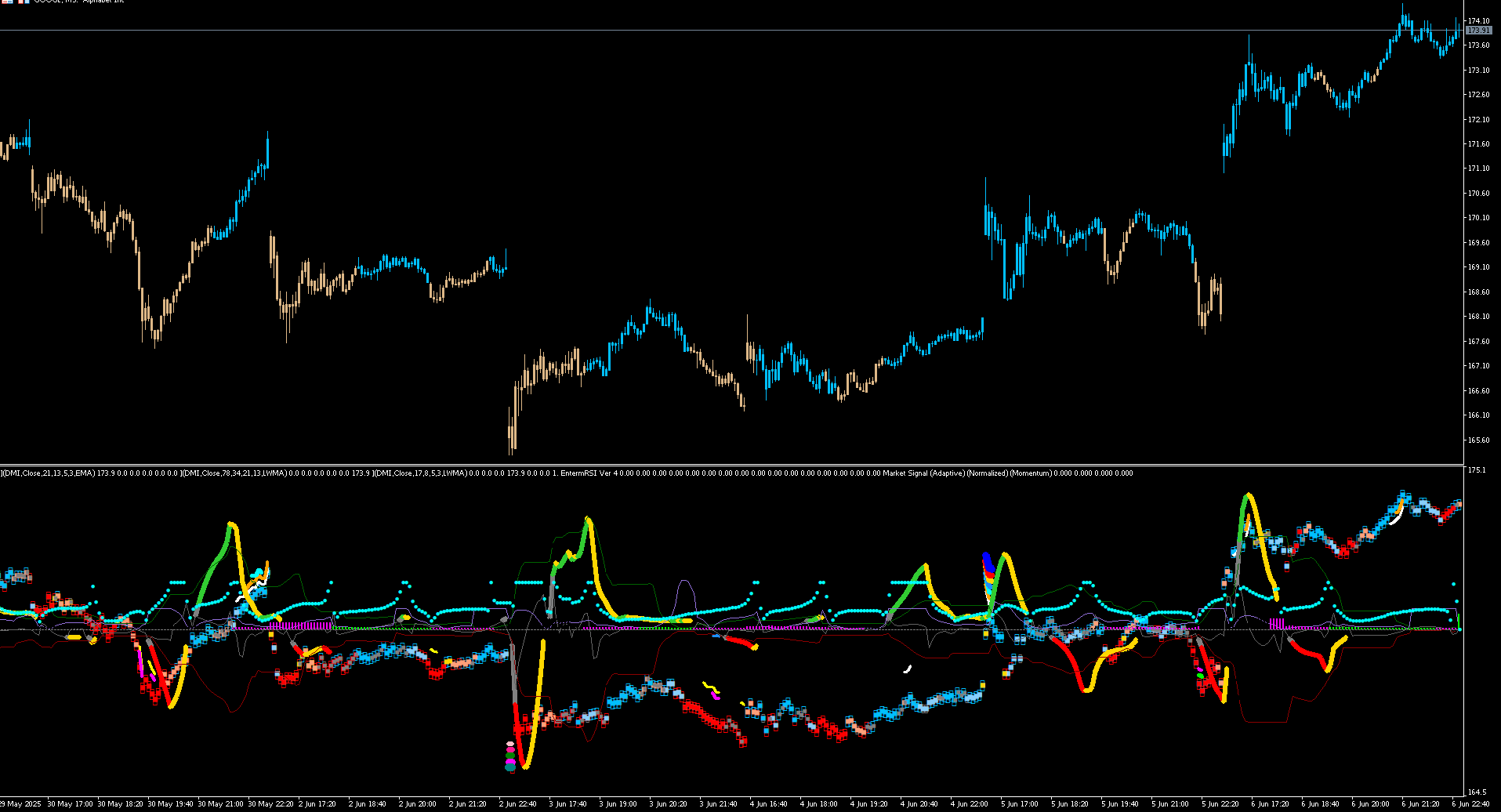
Task: Click the 173.10 price scale label
Action: 1478,71
